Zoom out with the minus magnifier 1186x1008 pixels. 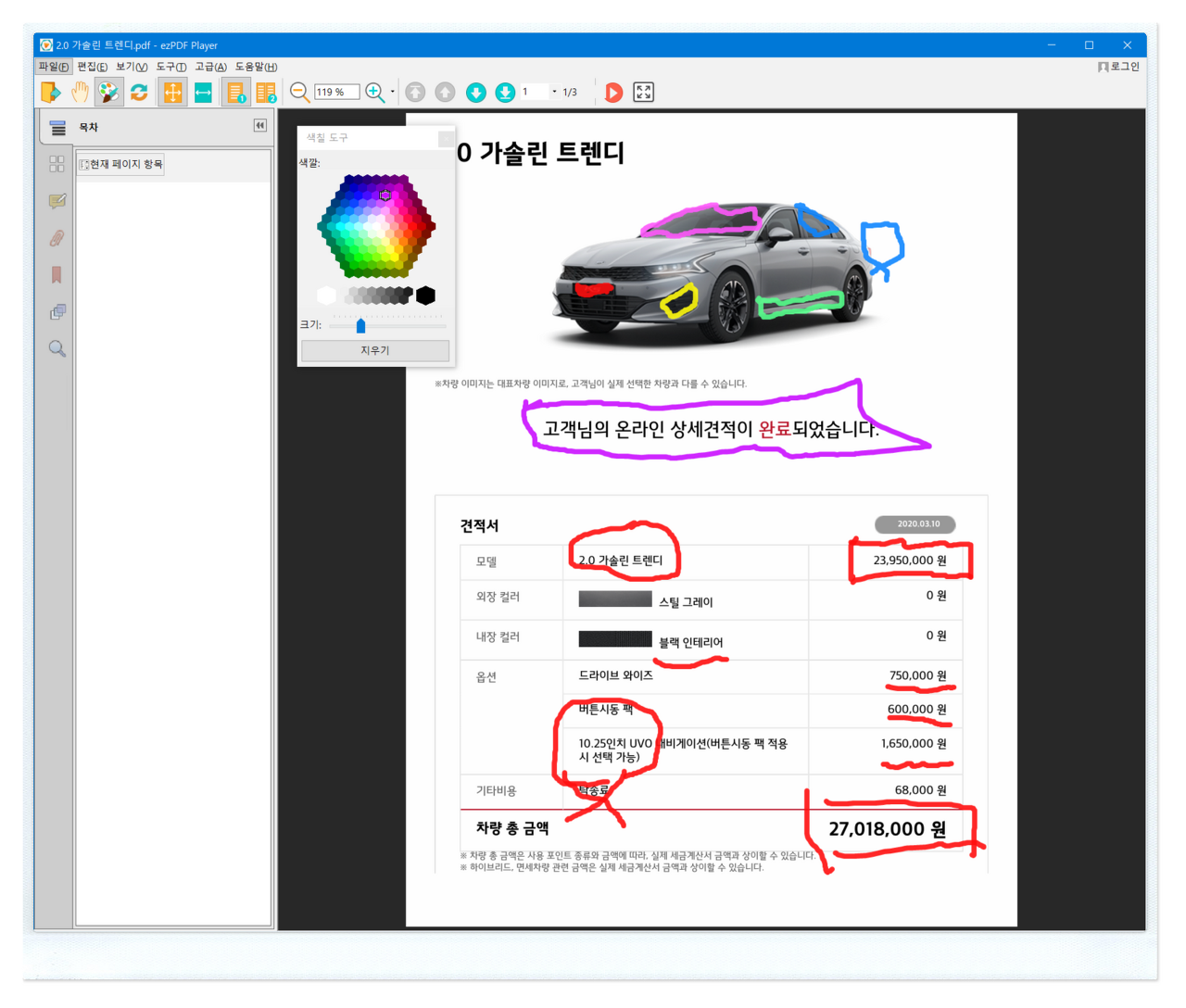click(x=299, y=92)
